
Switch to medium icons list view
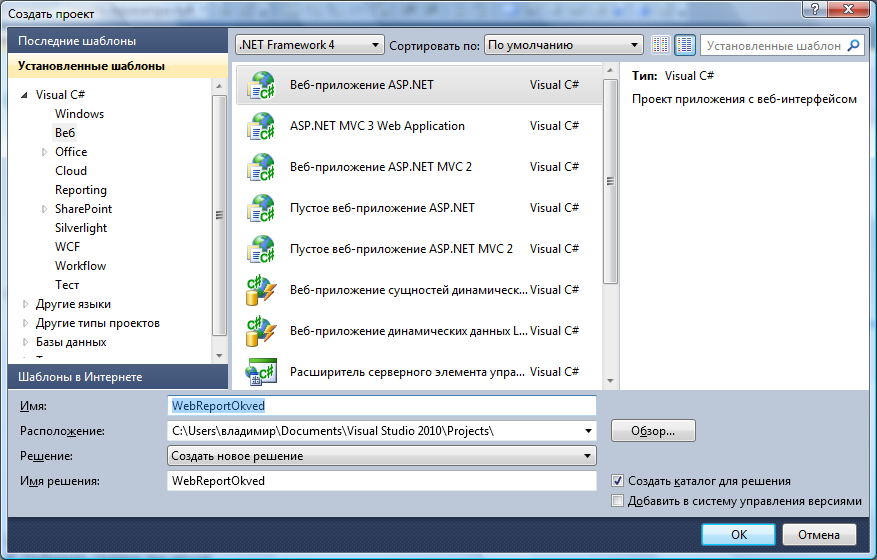685,45
